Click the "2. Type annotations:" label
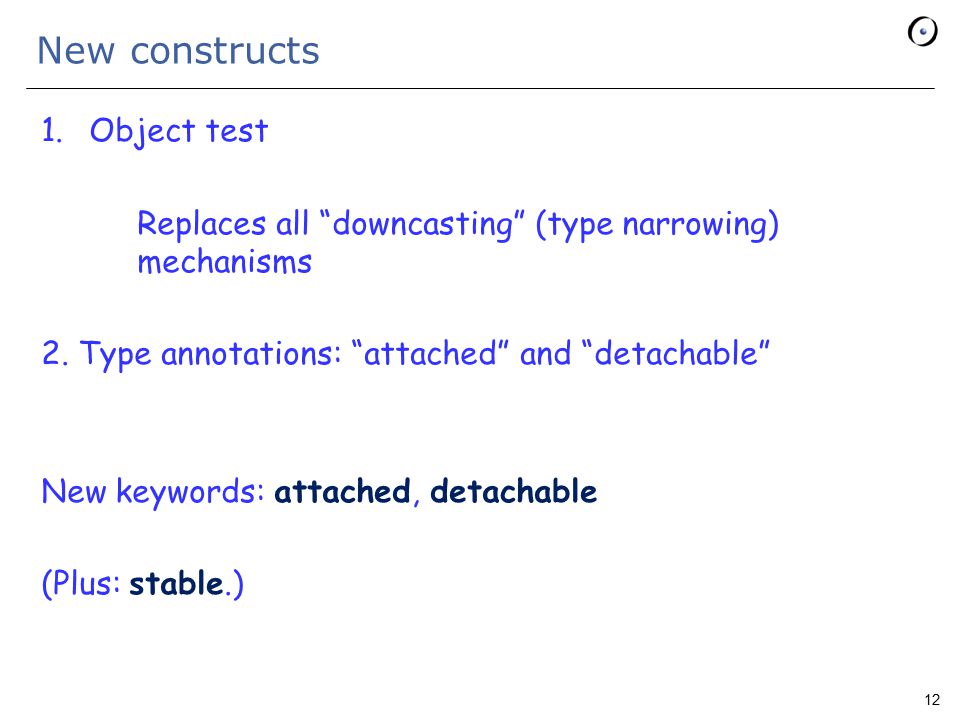The image size is (960, 720). tap(192, 354)
